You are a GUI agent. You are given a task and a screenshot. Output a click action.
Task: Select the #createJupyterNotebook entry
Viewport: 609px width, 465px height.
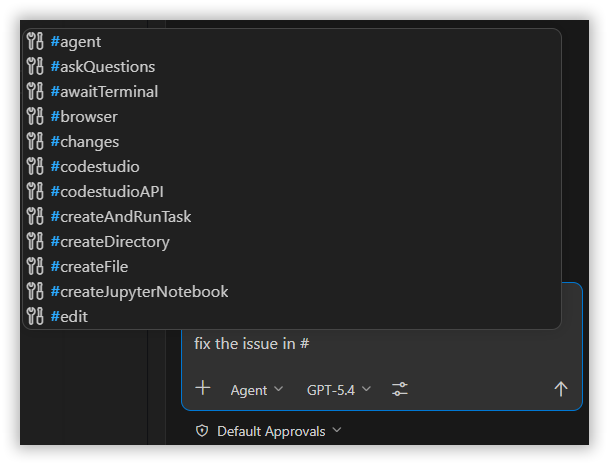point(292,291)
